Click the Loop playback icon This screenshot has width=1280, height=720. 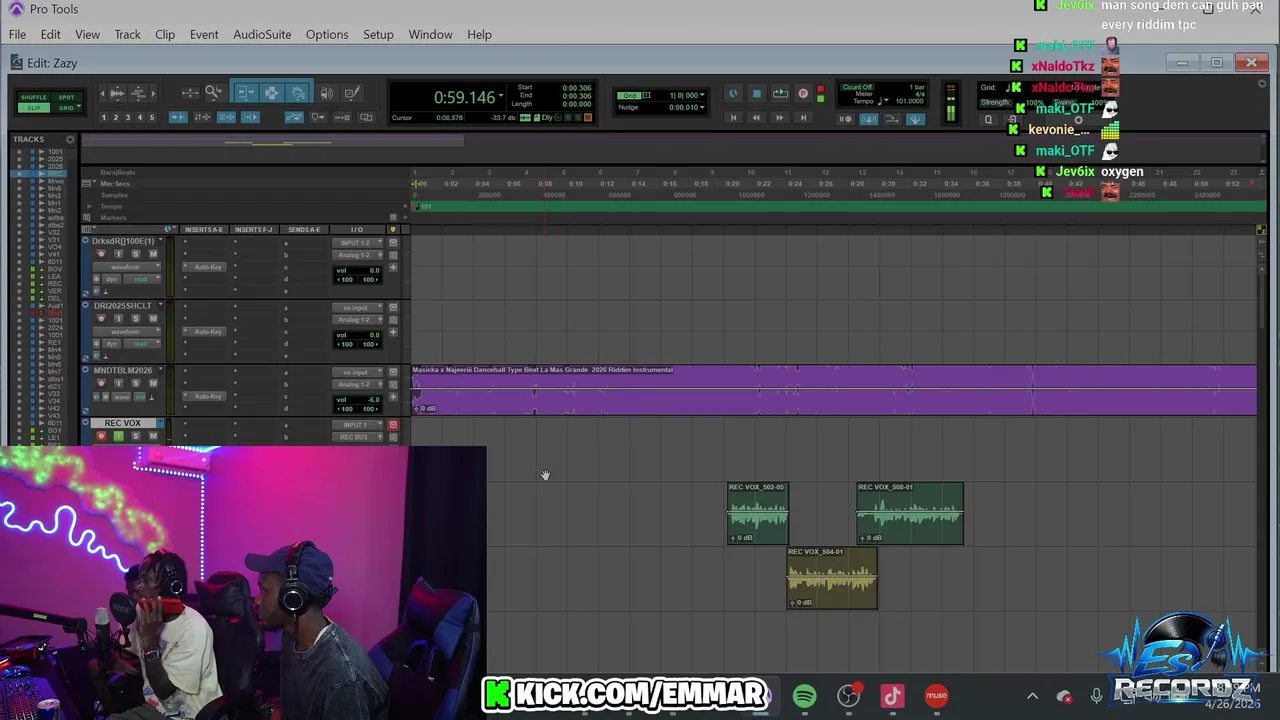(780, 93)
